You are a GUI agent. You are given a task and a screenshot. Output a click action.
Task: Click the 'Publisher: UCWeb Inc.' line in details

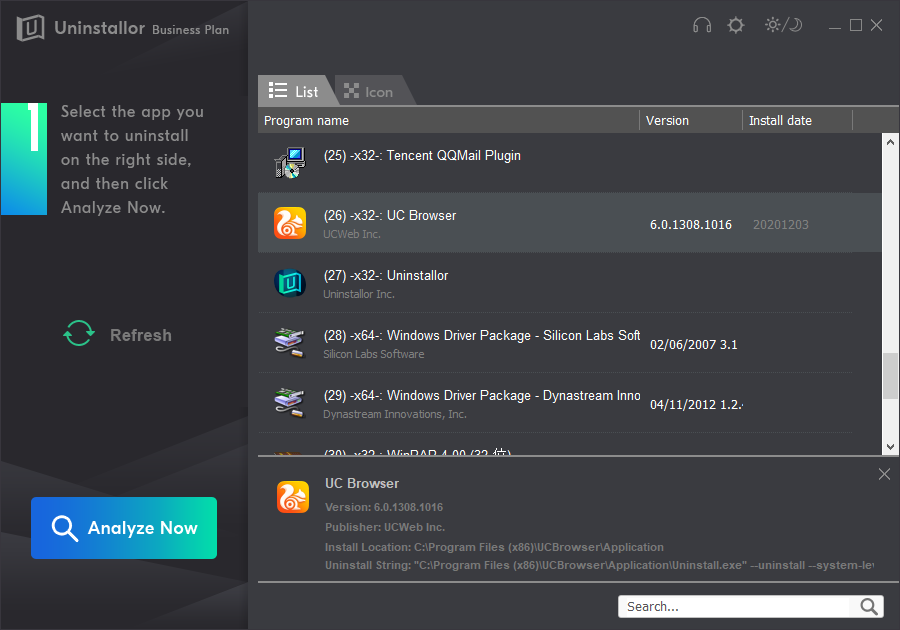pos(385,527)
